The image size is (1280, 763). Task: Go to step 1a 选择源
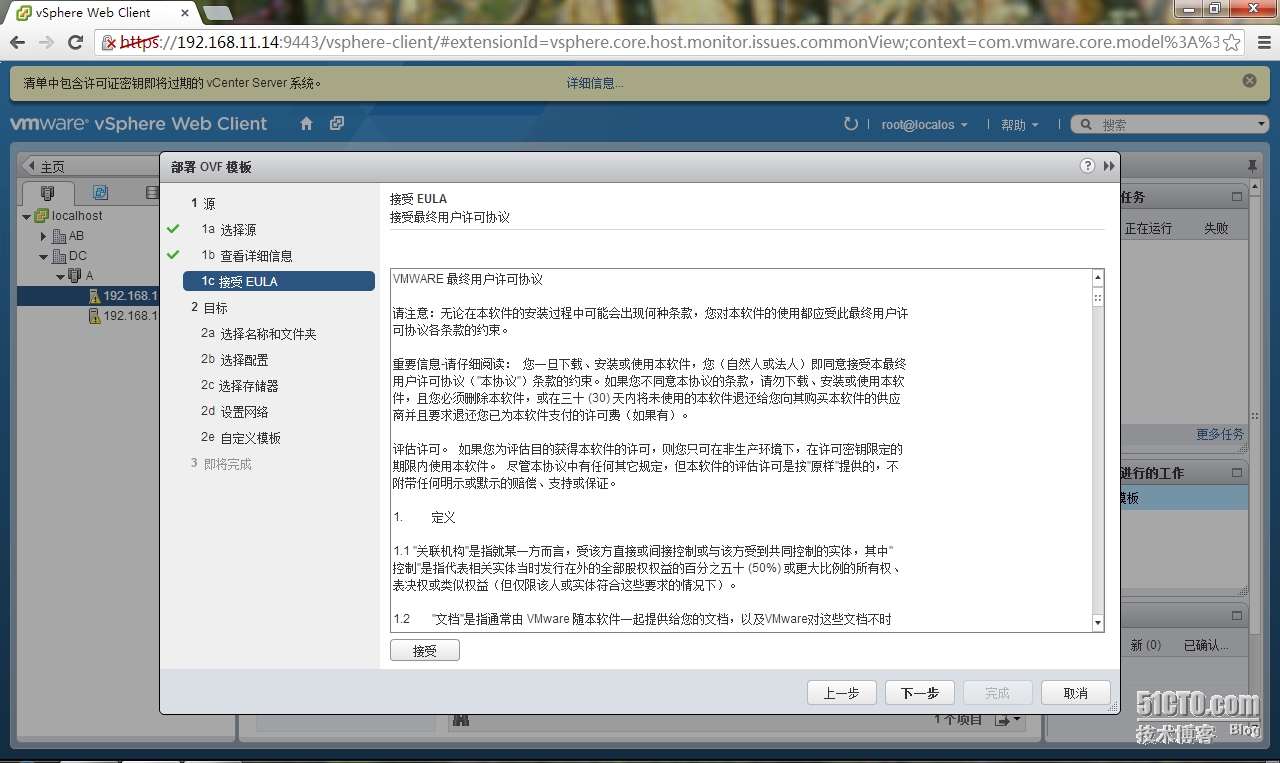[229, 230]
